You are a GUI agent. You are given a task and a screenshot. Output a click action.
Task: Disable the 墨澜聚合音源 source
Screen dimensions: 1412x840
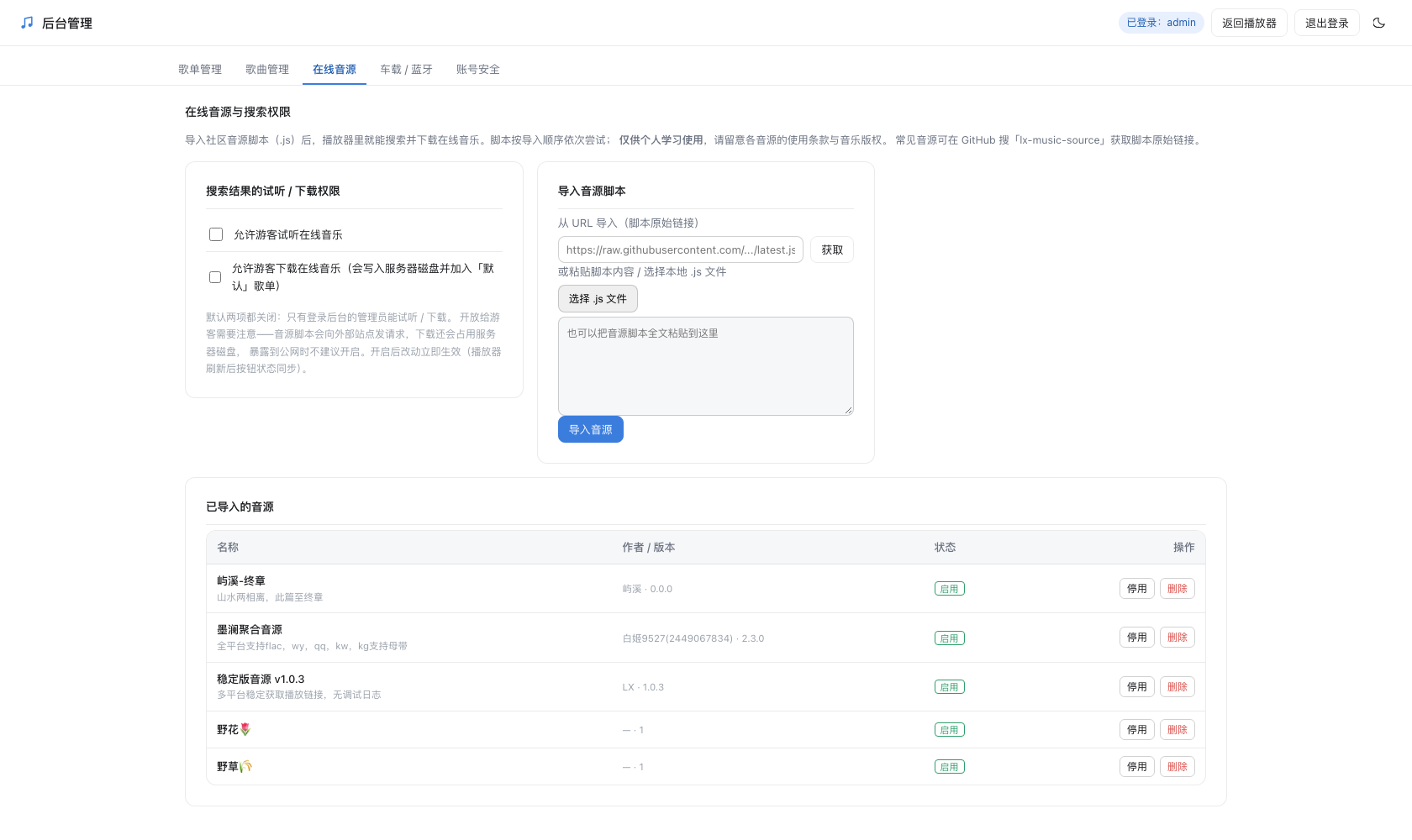click(1137, 638)
